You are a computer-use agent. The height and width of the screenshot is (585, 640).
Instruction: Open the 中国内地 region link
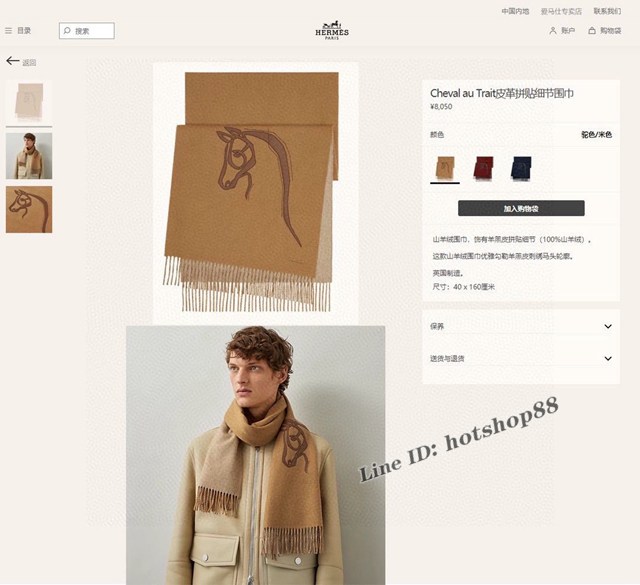(515, 11)
